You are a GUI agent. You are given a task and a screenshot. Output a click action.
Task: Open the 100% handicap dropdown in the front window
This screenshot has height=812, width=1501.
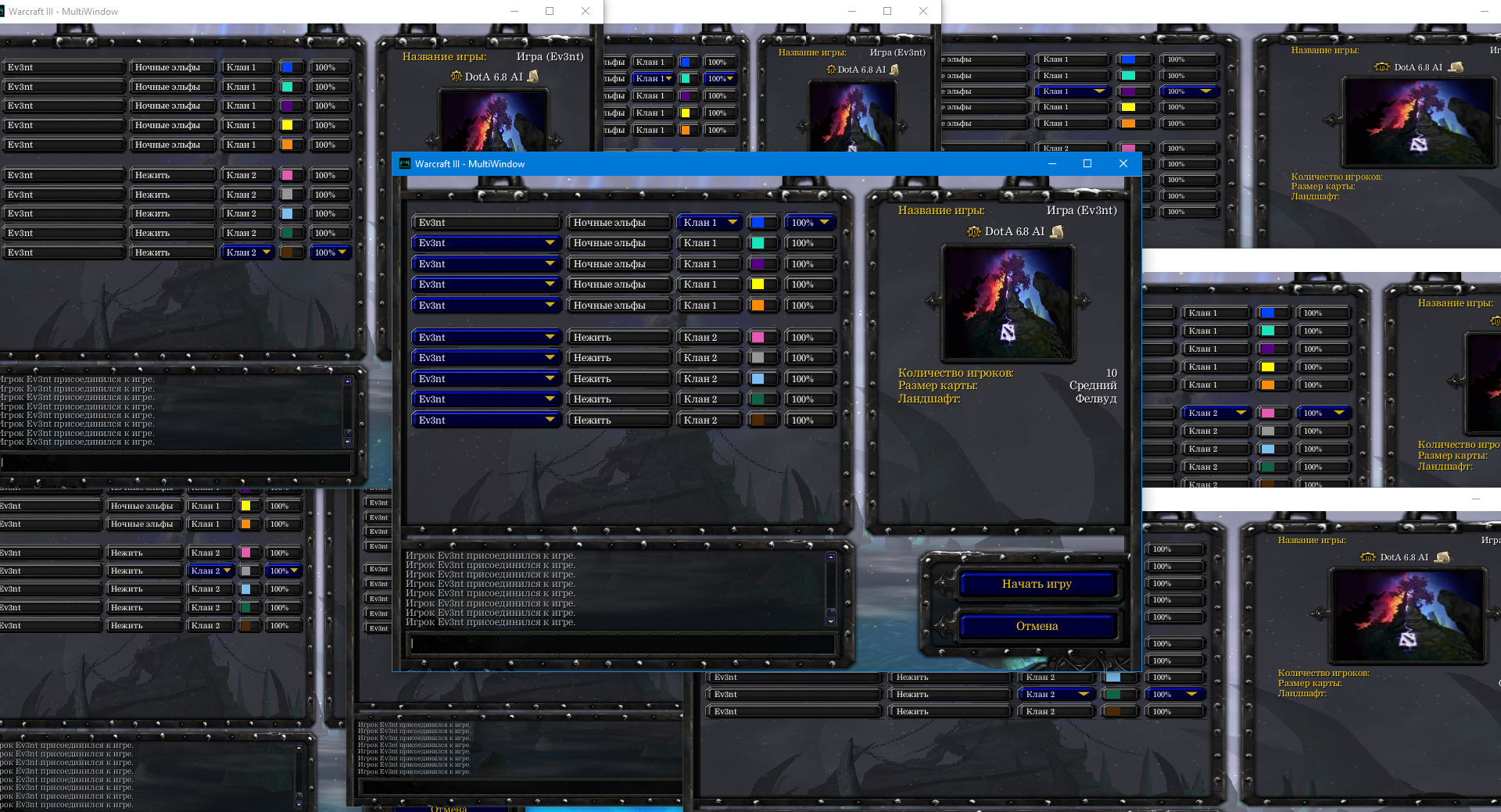810,223
